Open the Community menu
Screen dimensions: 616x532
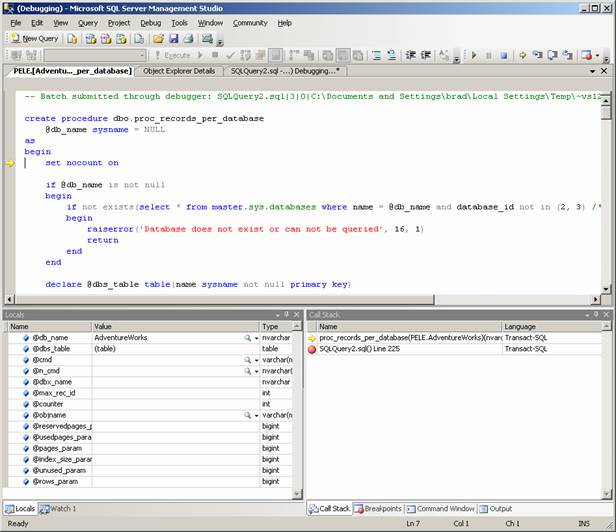tap(250, 22)
